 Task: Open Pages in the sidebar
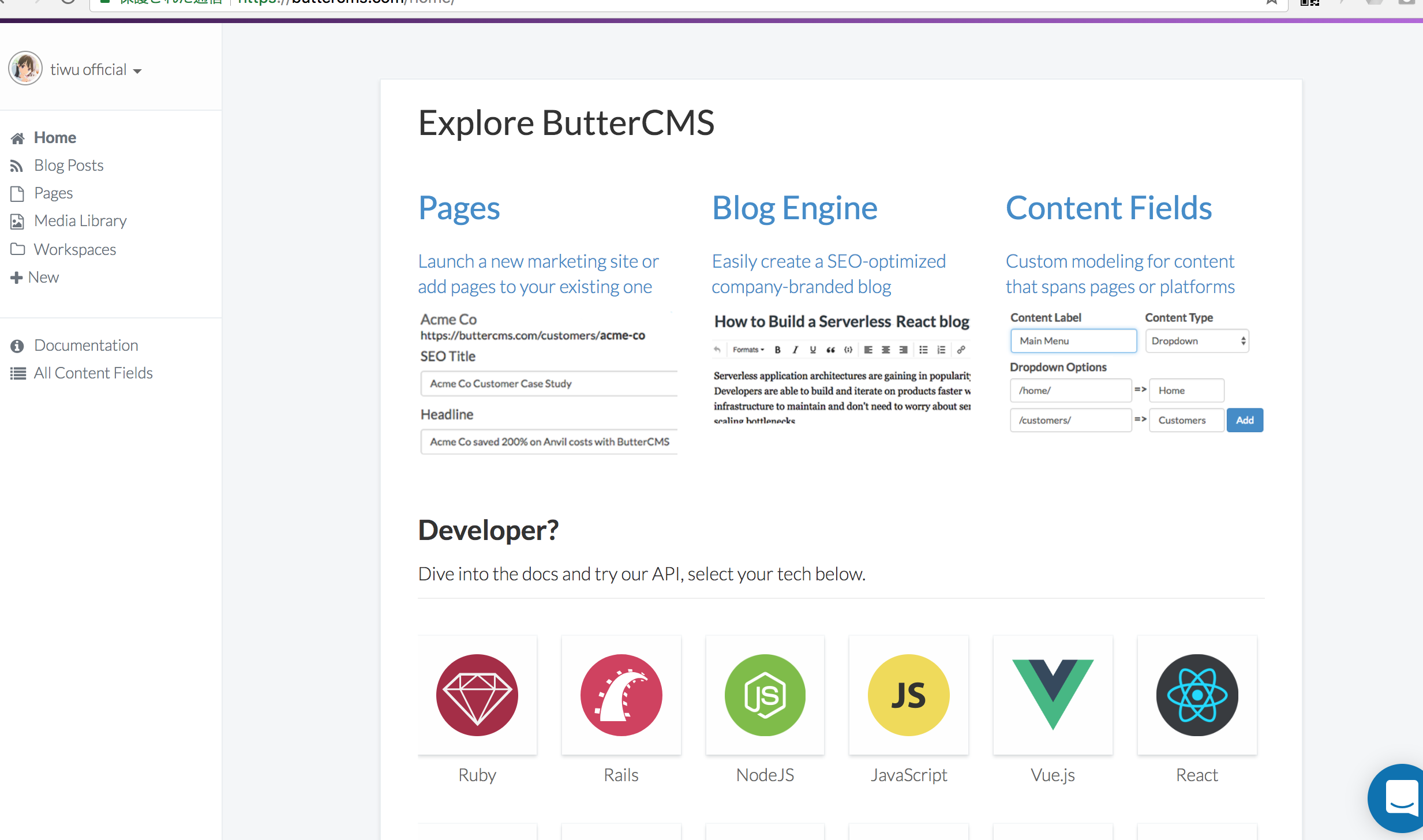(53, 193)
